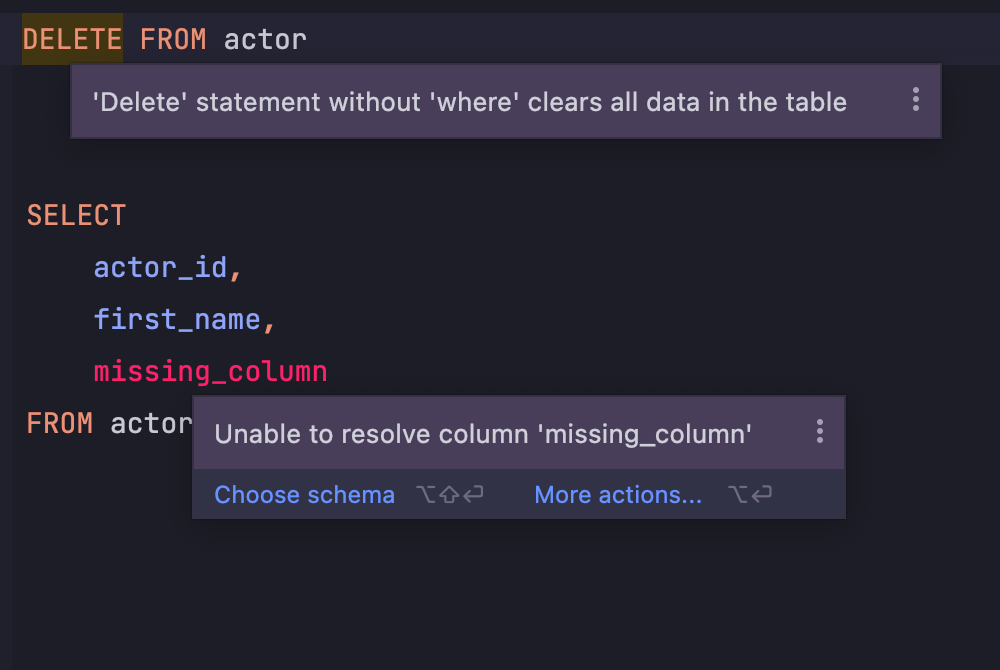The image size is (1000, 670).
Task: Click the Delete-without-where warning message
Action: pyautogui.click(x=469, y=102)
